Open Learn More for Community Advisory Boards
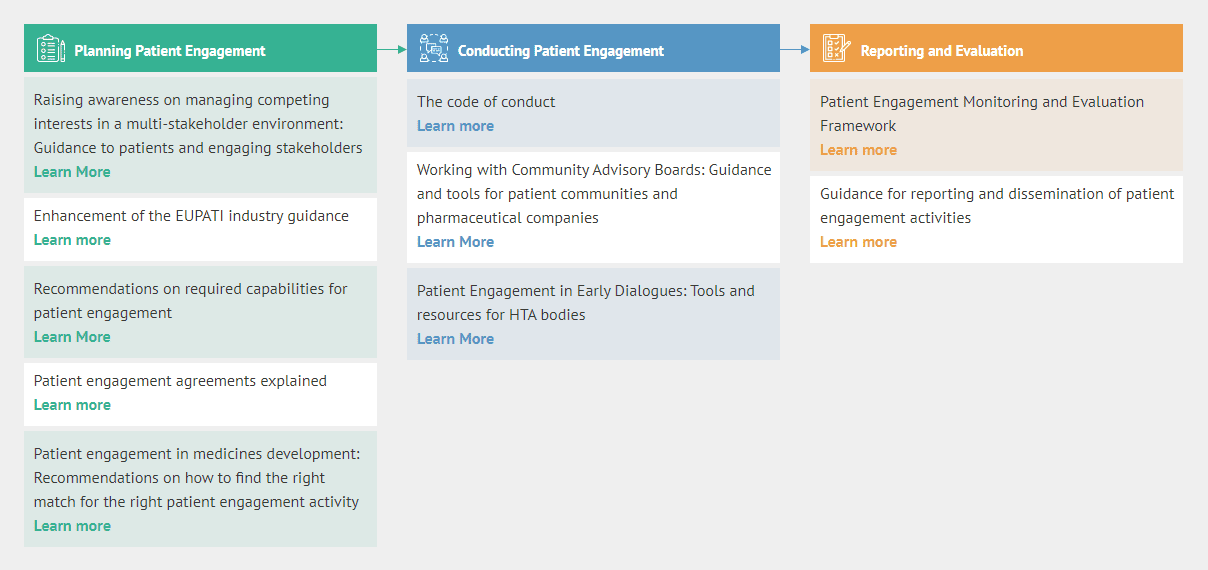This screenshot has height=570, width=1208. [x=455, y=242]
